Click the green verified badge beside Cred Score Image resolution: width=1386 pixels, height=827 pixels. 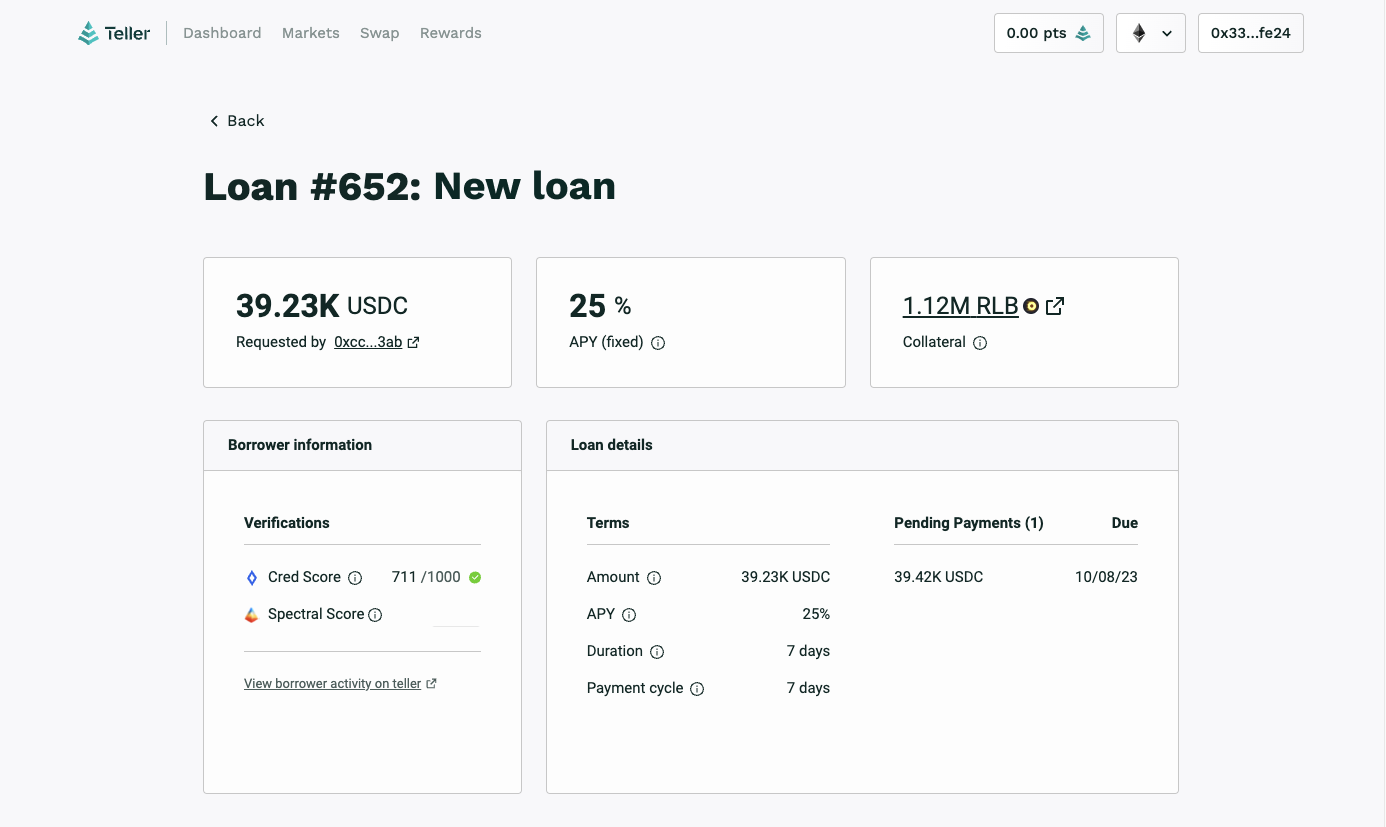(x=474, y=577)
